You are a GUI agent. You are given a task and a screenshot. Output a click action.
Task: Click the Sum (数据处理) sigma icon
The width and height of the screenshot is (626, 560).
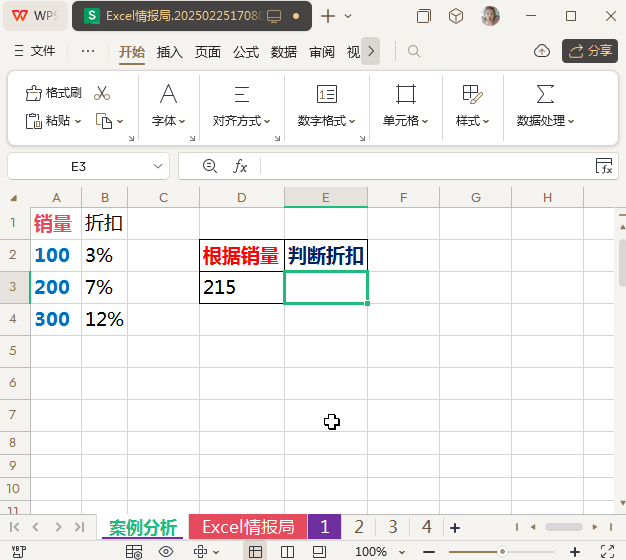pos(545,94)
